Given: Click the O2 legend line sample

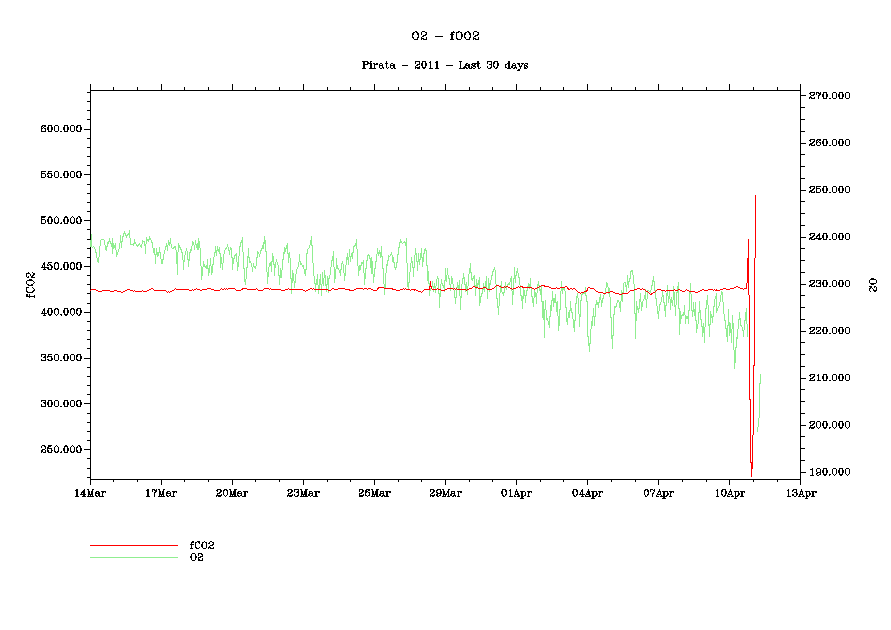Looking at the screenshot, I should [x=133, y=557].
